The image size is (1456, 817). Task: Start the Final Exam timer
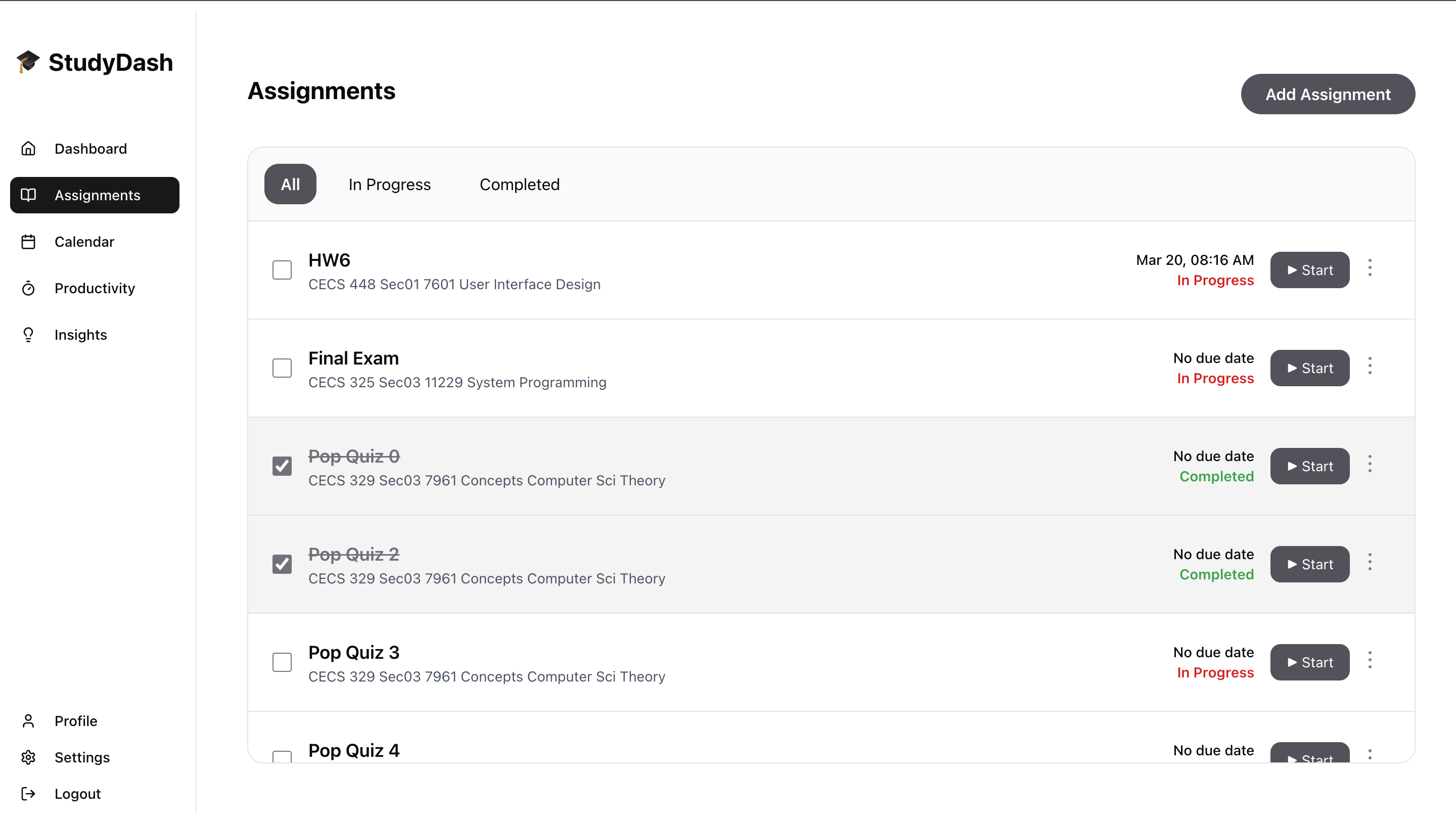(x=1309, y=368)
